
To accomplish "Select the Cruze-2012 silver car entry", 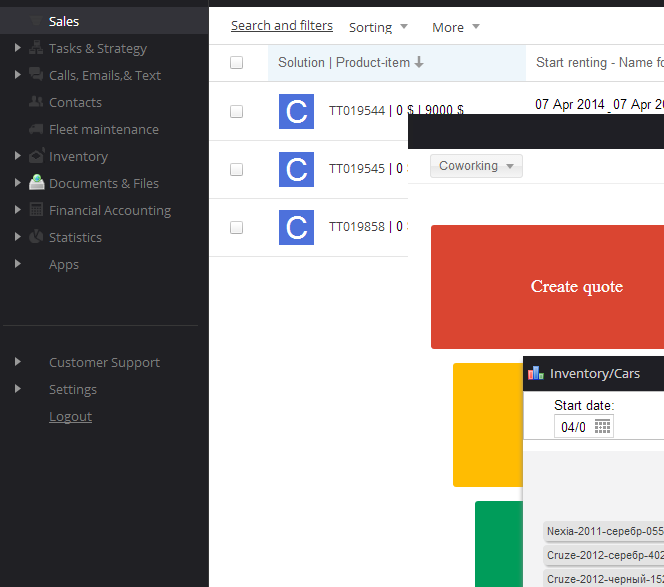I will 603,555.
